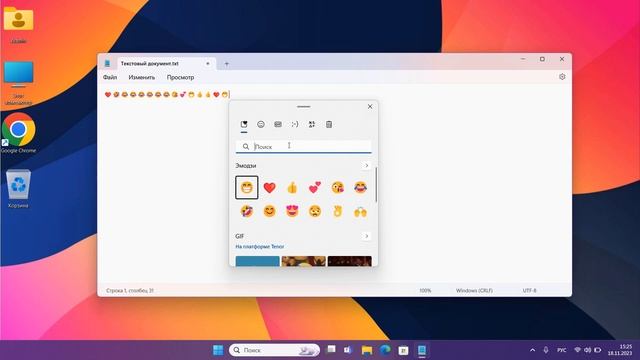
Task: Click the 100% zoom in status bar
Action: [425, 291]
